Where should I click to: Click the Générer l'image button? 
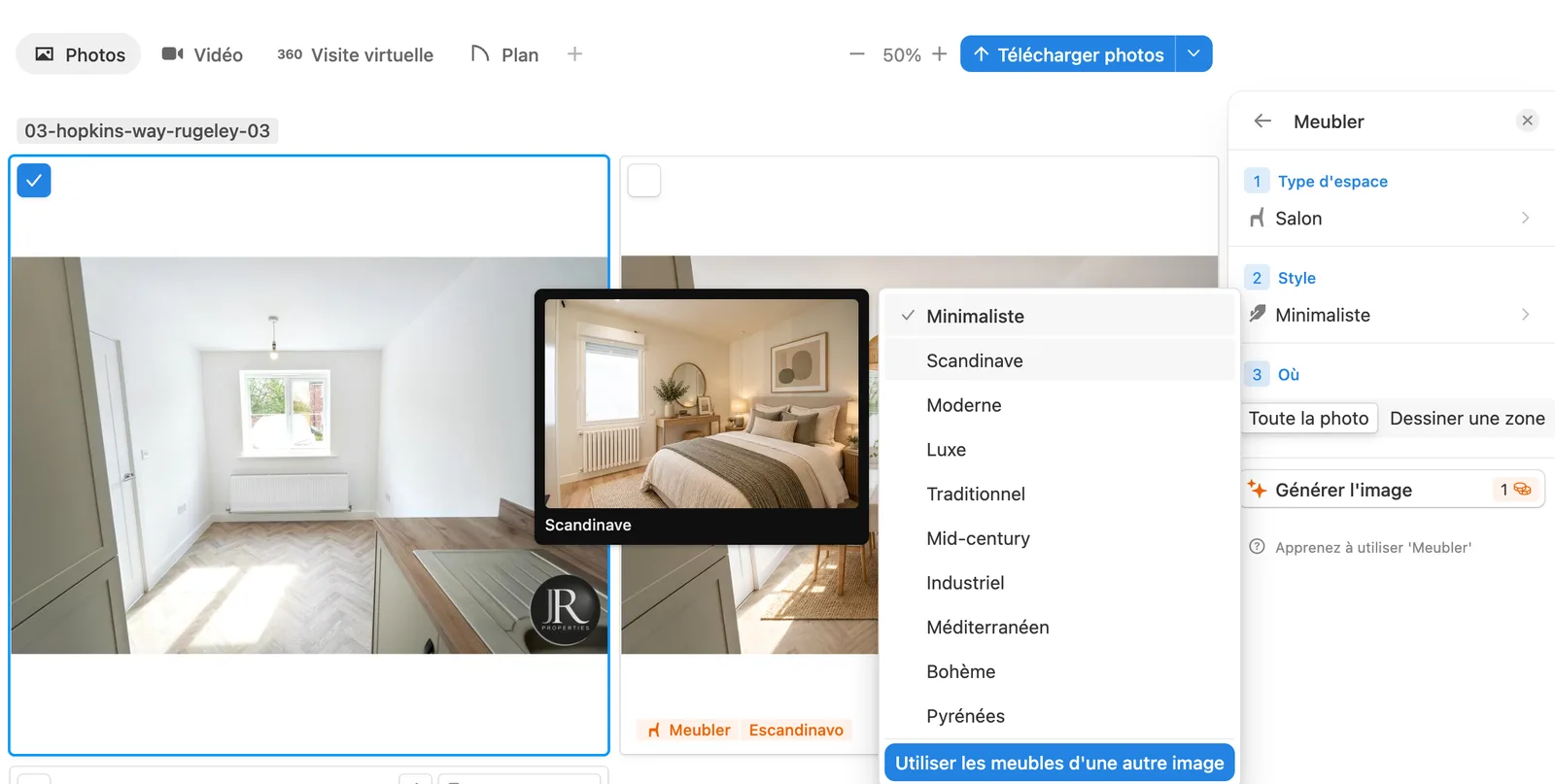click(x=1393, y=490)
